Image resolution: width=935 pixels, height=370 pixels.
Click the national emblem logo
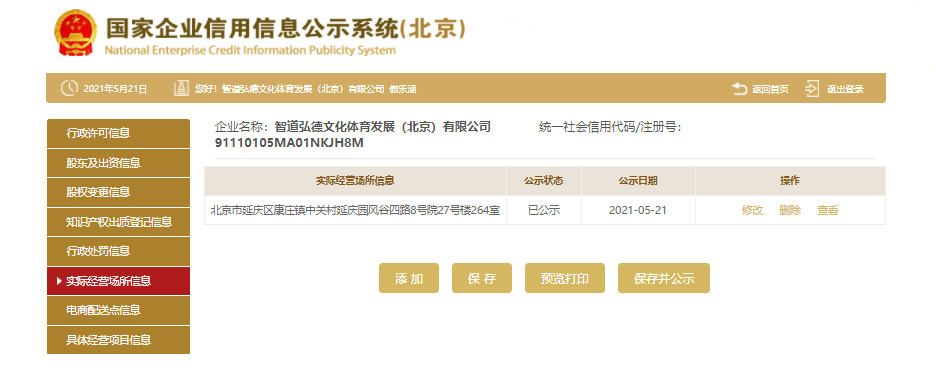pos(74,33)
